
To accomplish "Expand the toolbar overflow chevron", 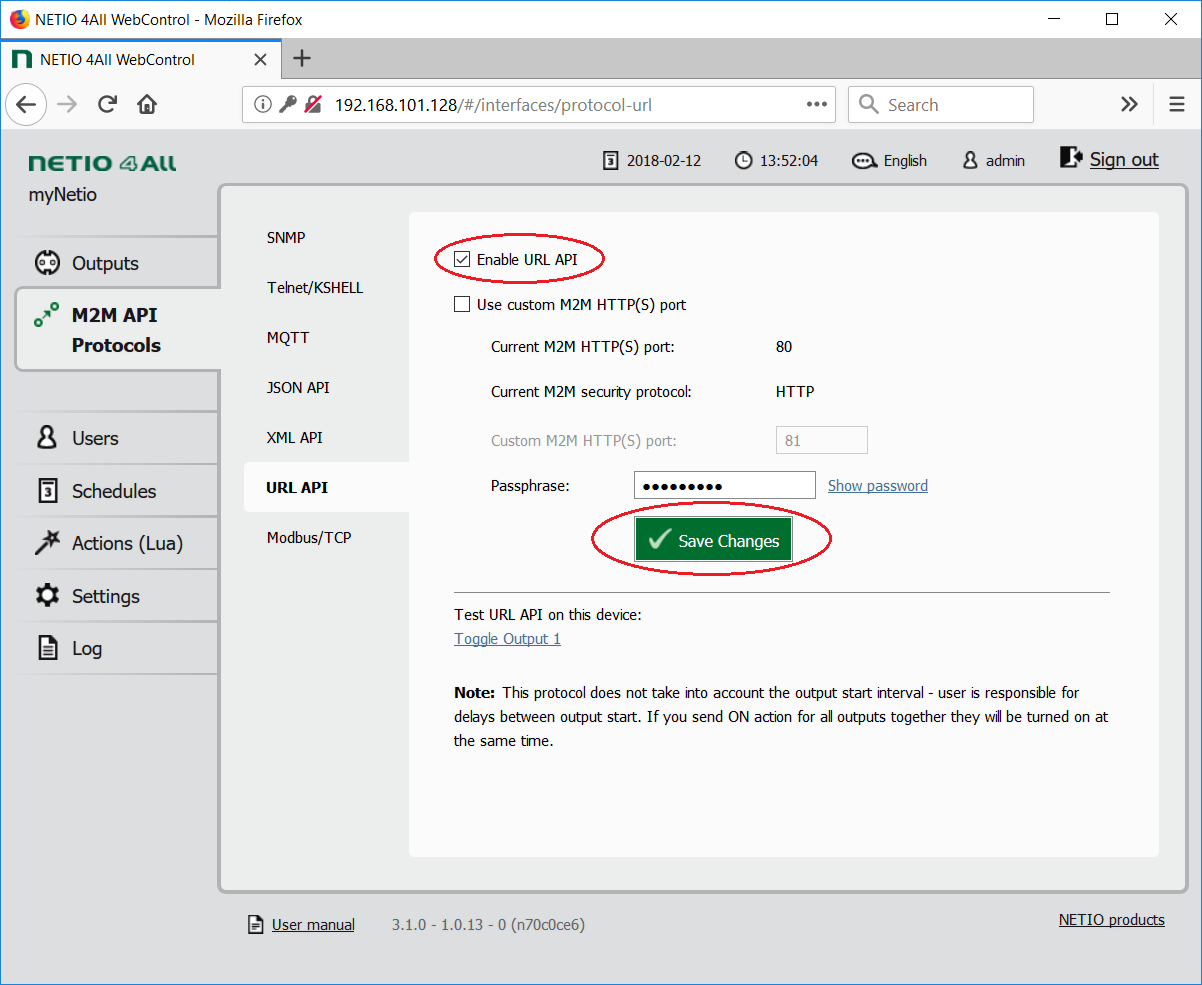I will [1129, 105].
